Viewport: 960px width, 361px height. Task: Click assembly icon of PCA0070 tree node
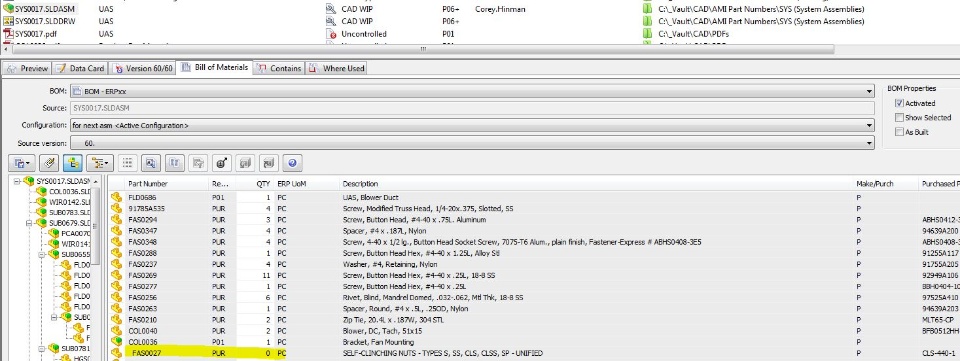[x=53, y=233]
